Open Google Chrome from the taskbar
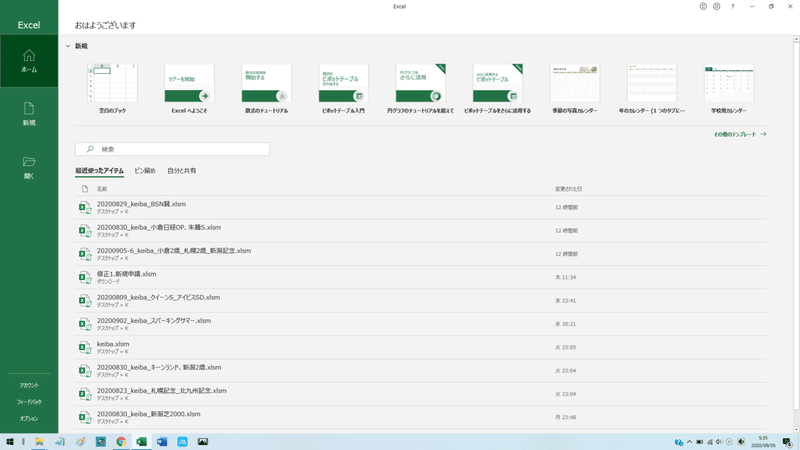Screen dimensions: 800x450 (121, 442)
